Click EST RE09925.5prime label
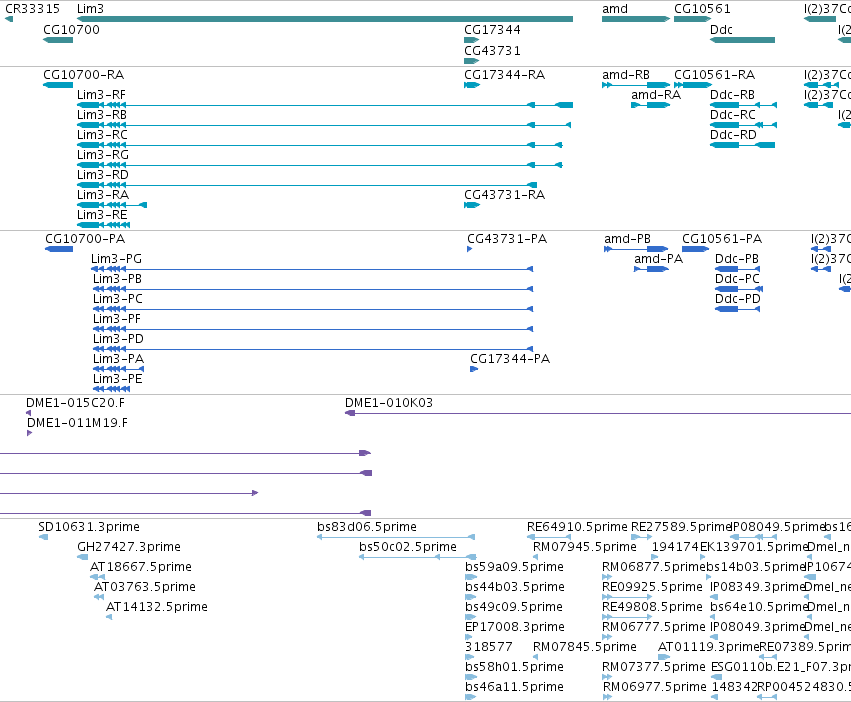 652,587
